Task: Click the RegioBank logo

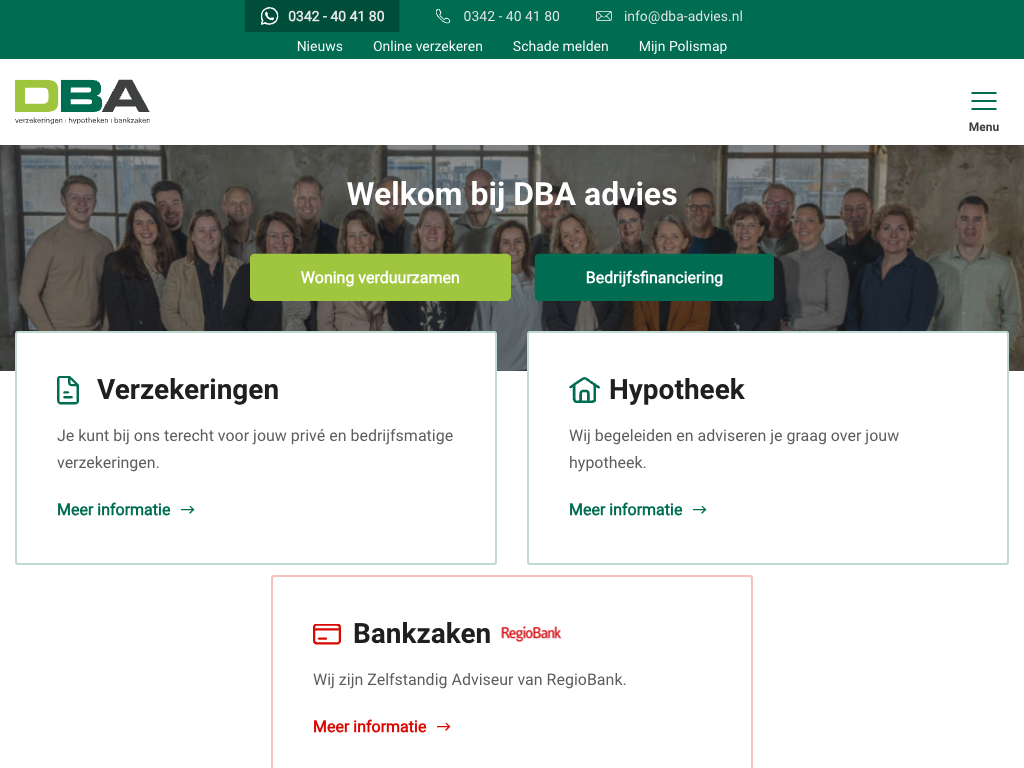Action: tap(531, 633)
